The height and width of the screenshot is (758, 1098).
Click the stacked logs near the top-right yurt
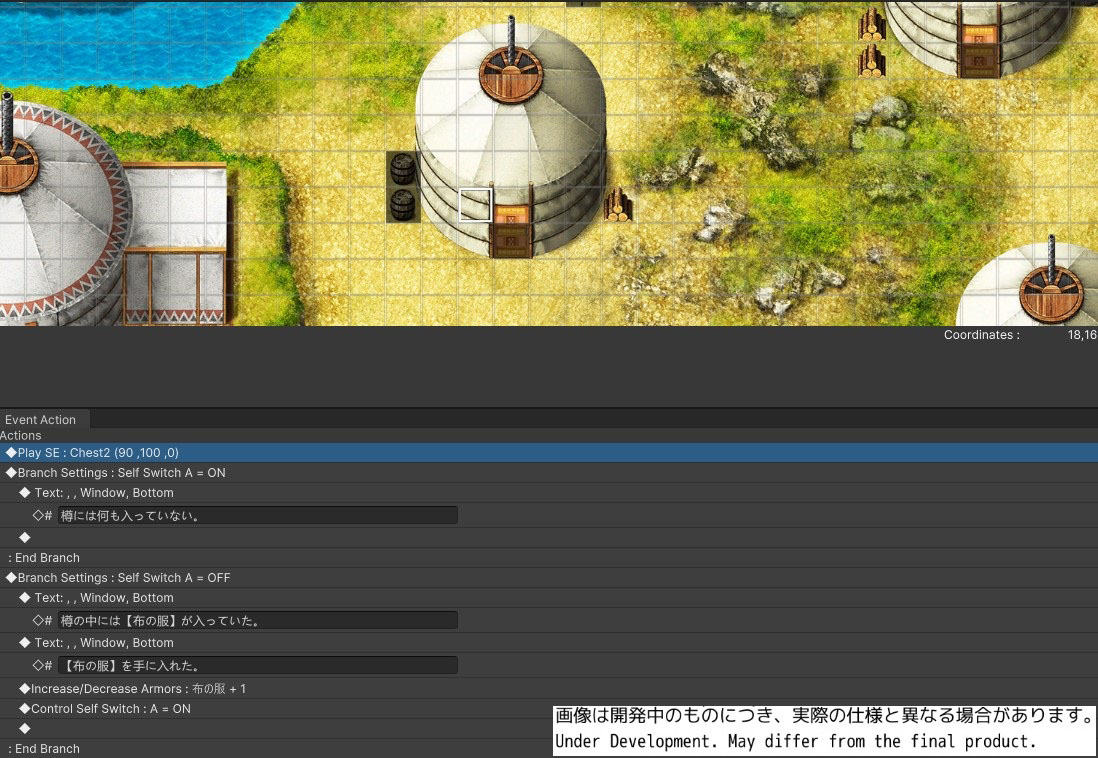point(871,43)
